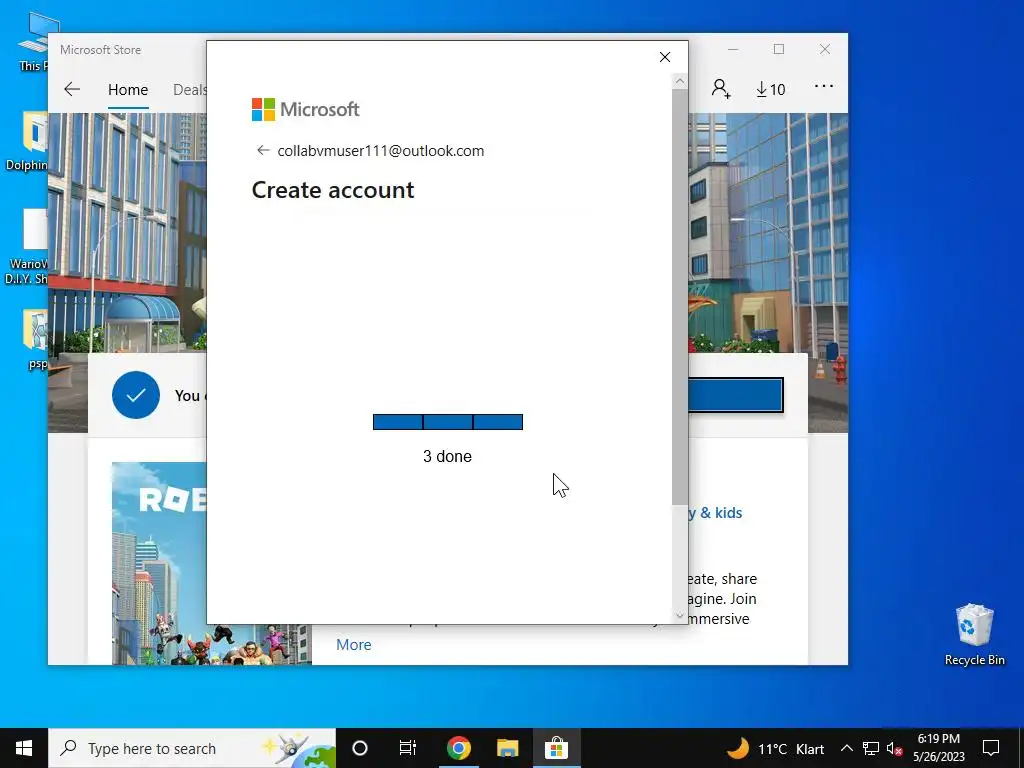
Task: Open the See more (three dots) menu in Store
Action: click(x=824, y=87)
